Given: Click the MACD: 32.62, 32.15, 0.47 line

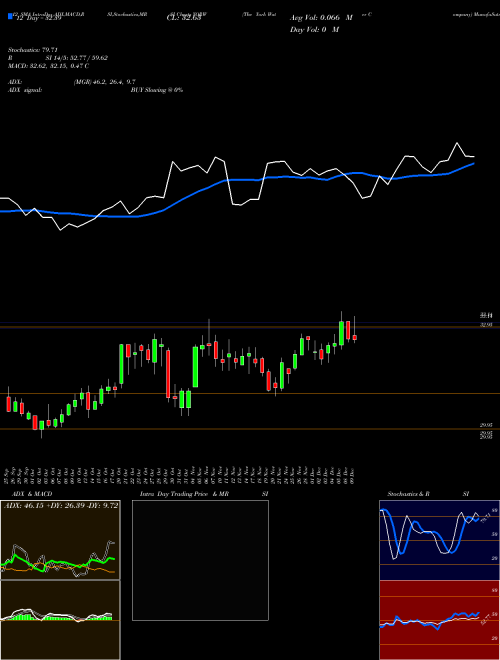Looking at the screenshot, I should click(x=48, y=66).
